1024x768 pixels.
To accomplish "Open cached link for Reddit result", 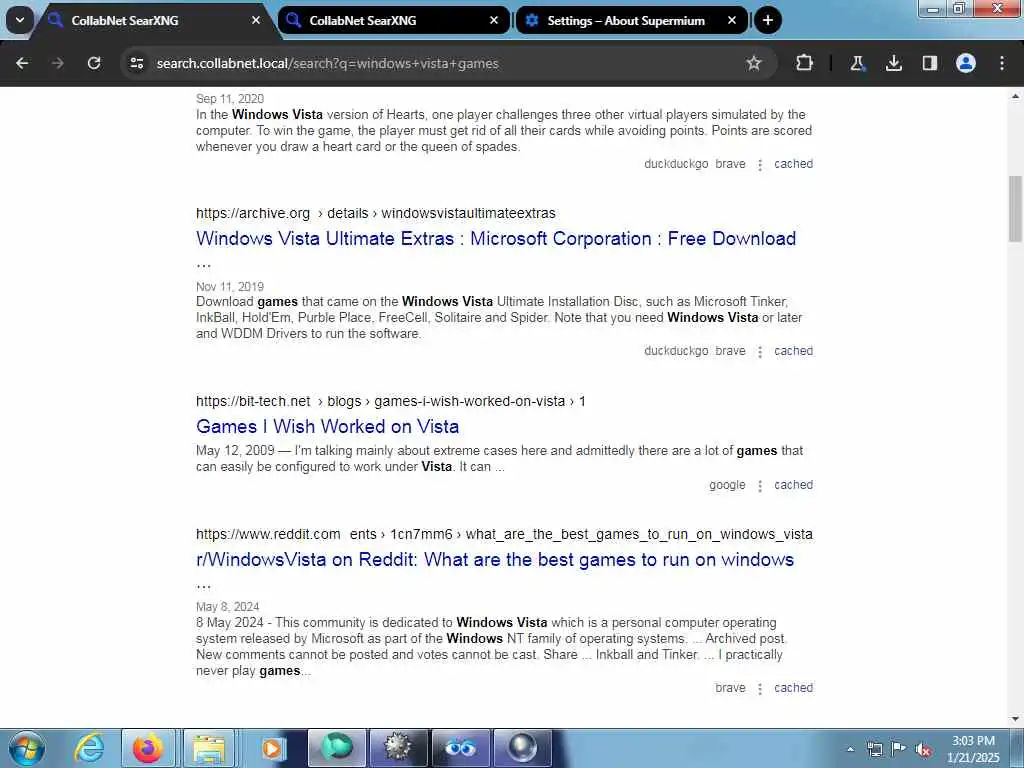I will tap(793, 688).
